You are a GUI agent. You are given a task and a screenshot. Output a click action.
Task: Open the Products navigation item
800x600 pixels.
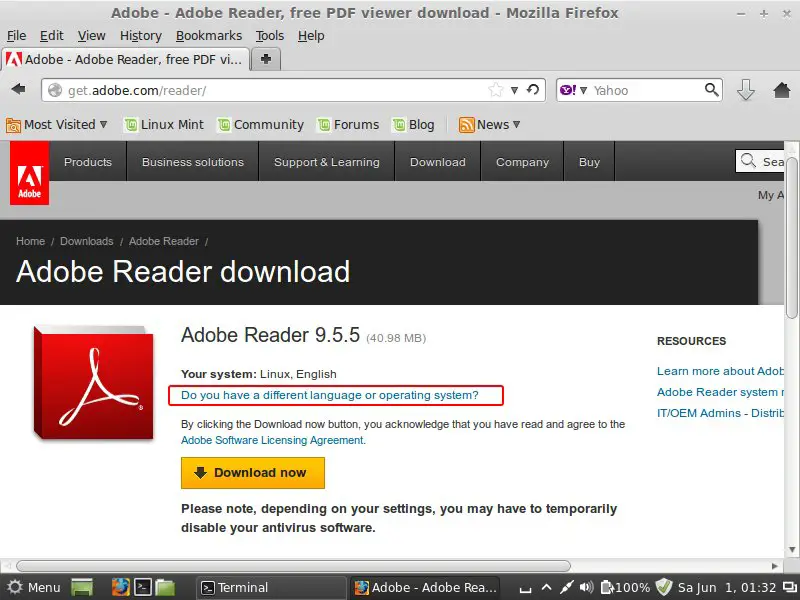click(88, 162)
